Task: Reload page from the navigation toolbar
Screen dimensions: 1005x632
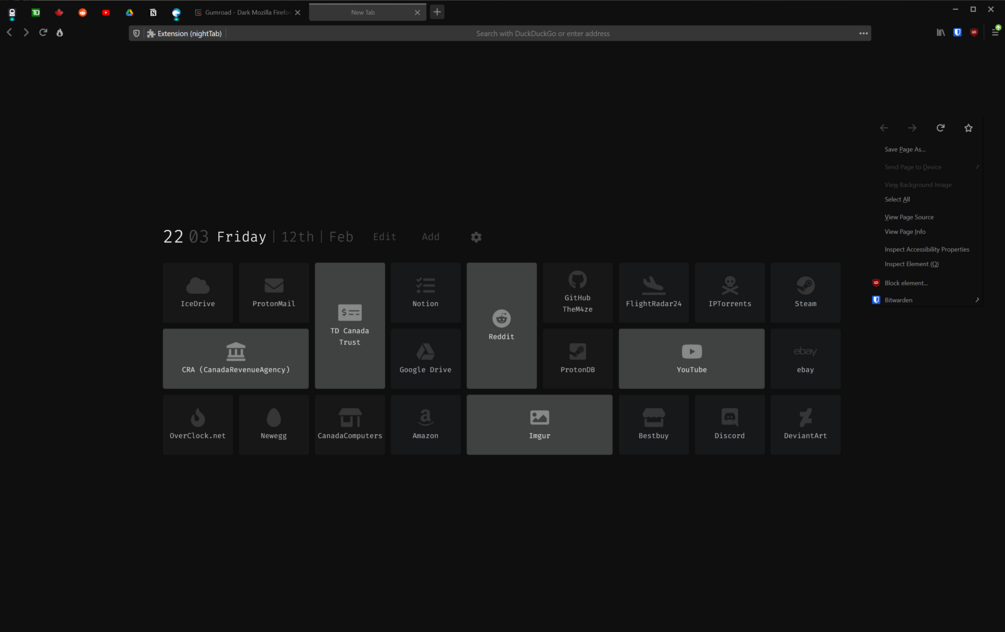Action: 43,33
